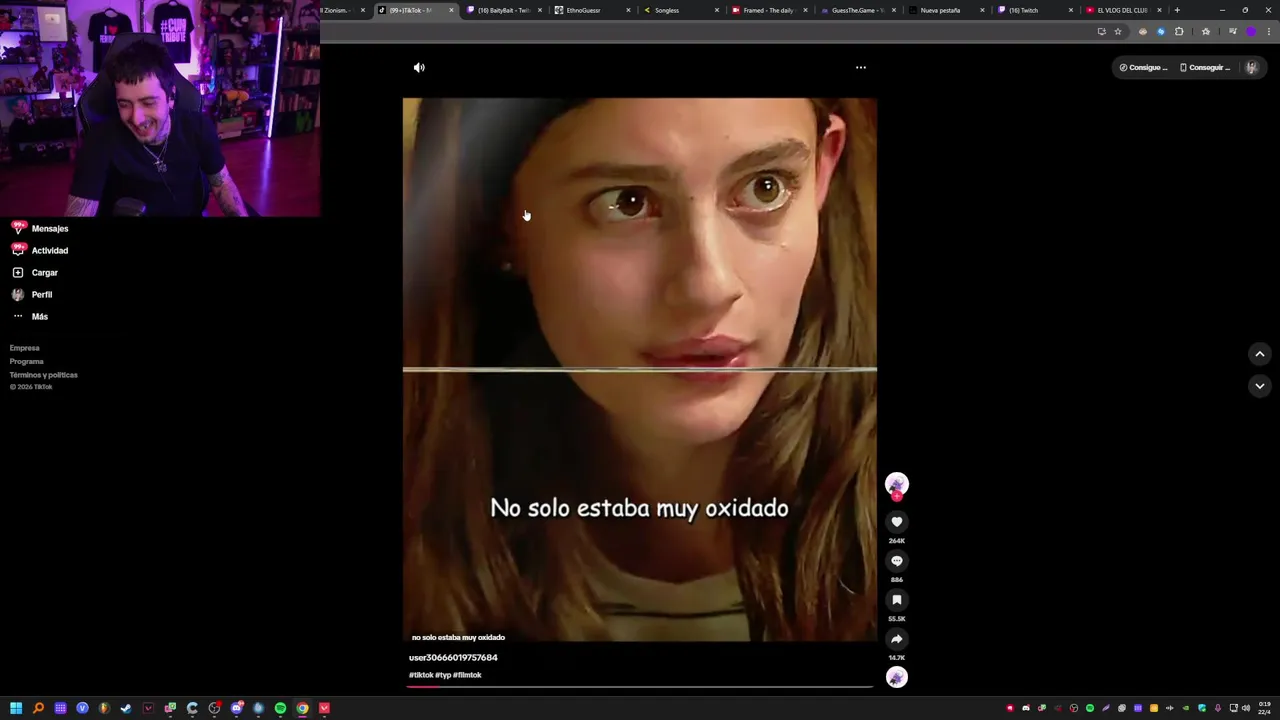
Task: Open Discord from taskbar
Action: point(236,708)
